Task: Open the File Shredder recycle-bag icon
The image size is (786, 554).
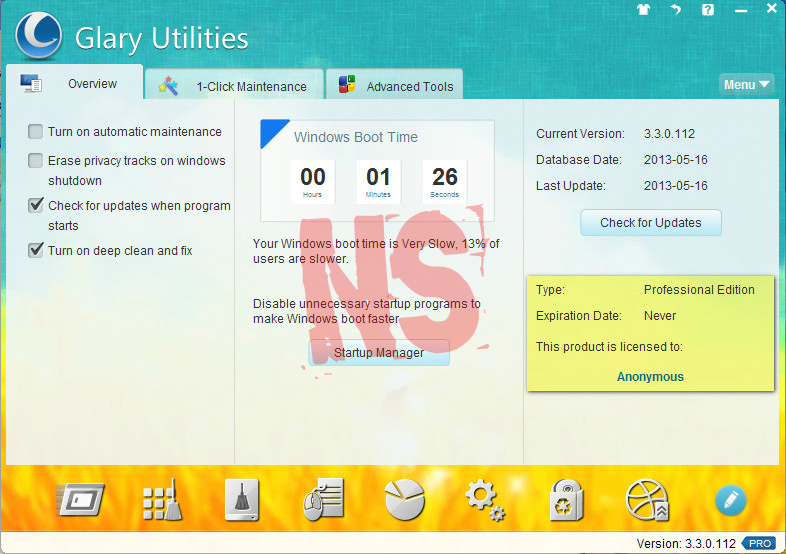Action: tap(566, 499)
